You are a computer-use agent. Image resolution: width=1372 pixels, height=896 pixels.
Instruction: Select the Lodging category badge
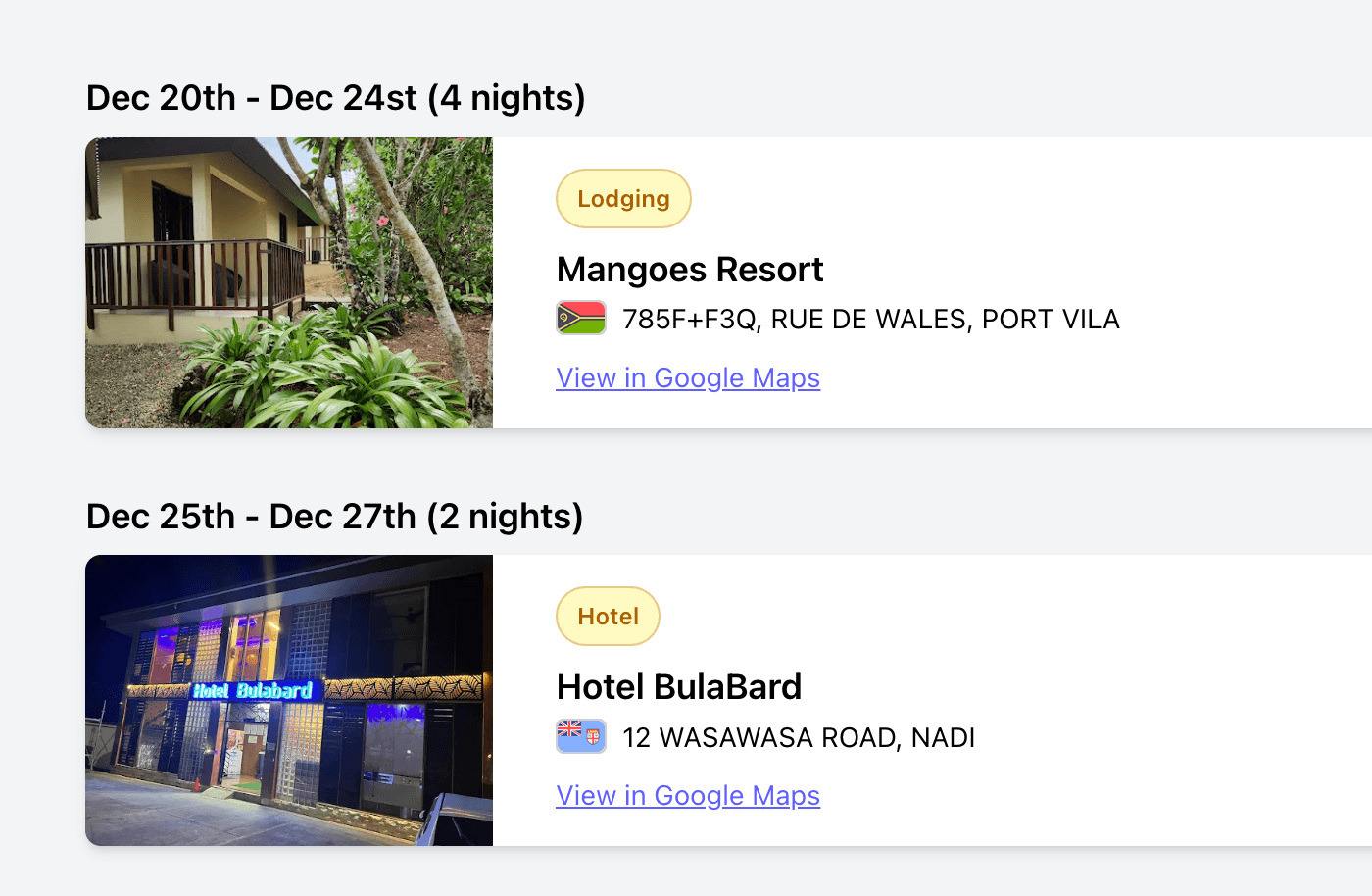[623, 199]
